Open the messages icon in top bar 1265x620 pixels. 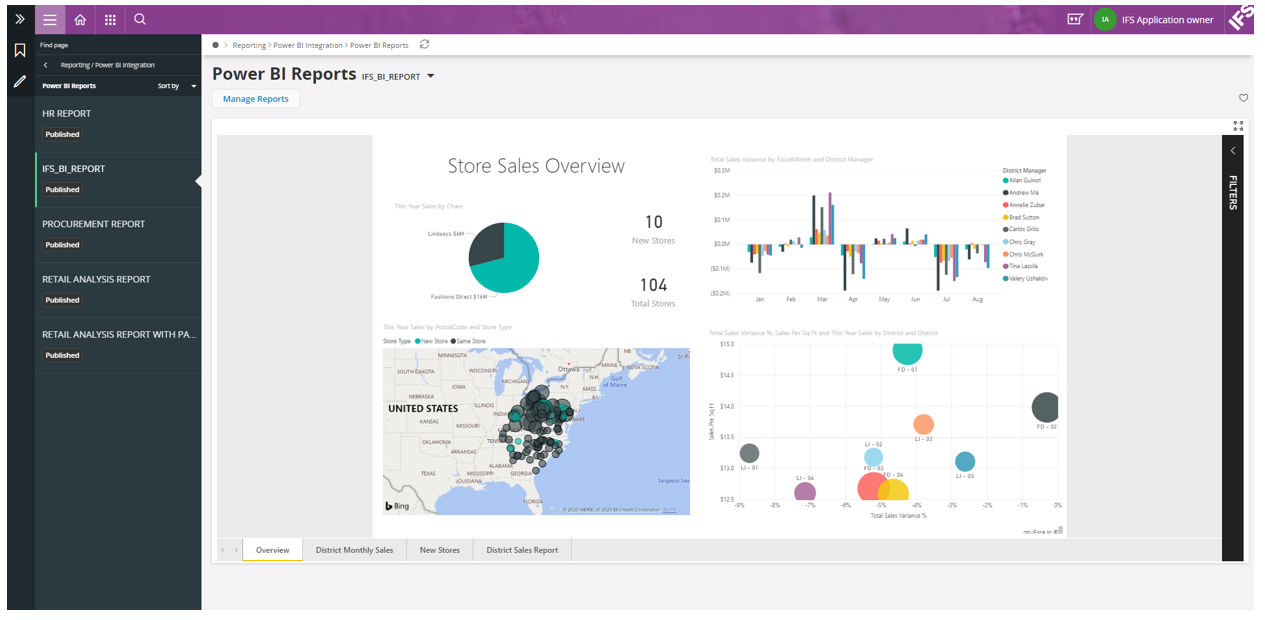(1075, 19)
